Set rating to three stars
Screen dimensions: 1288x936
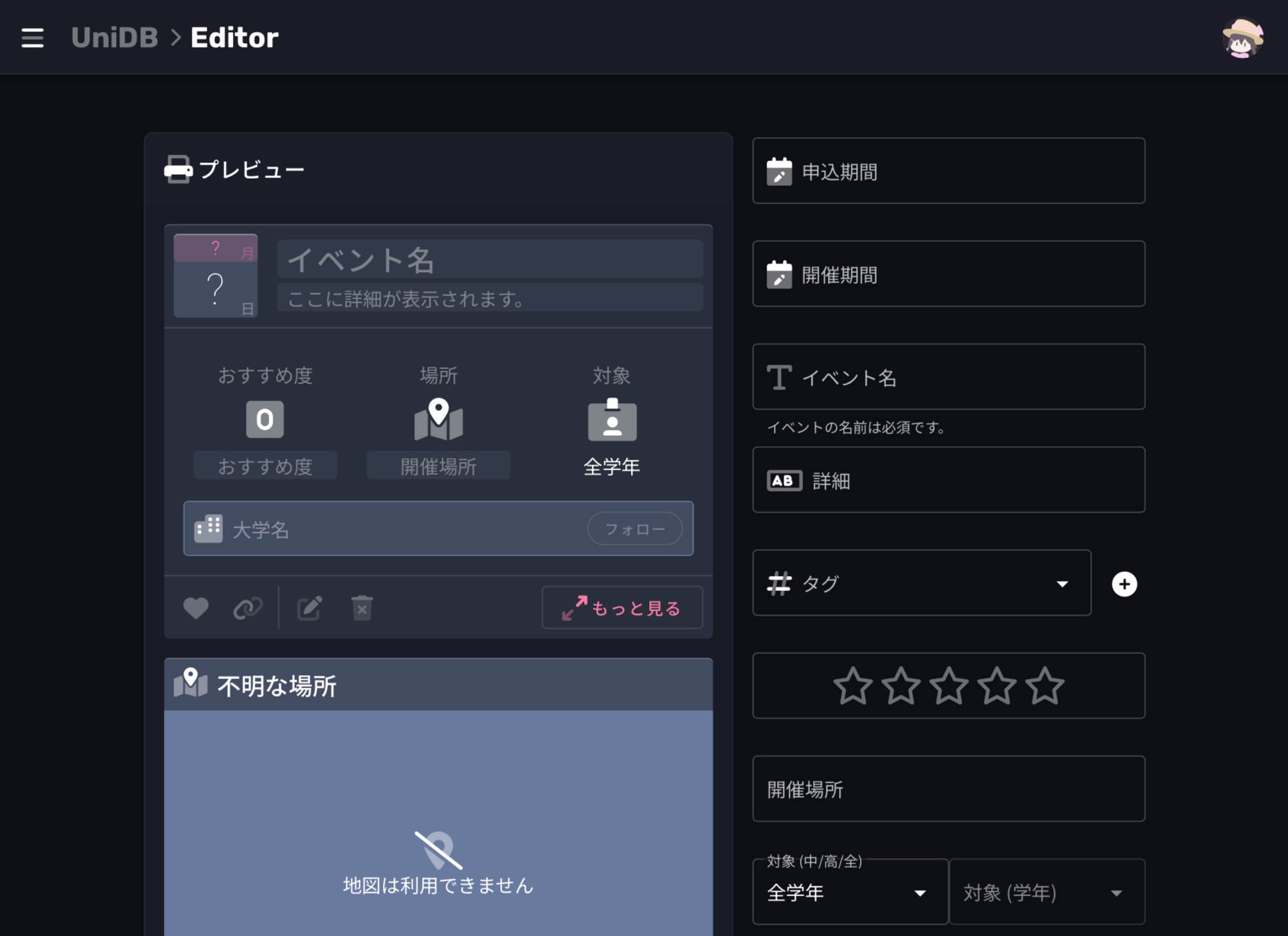point(949,686)
